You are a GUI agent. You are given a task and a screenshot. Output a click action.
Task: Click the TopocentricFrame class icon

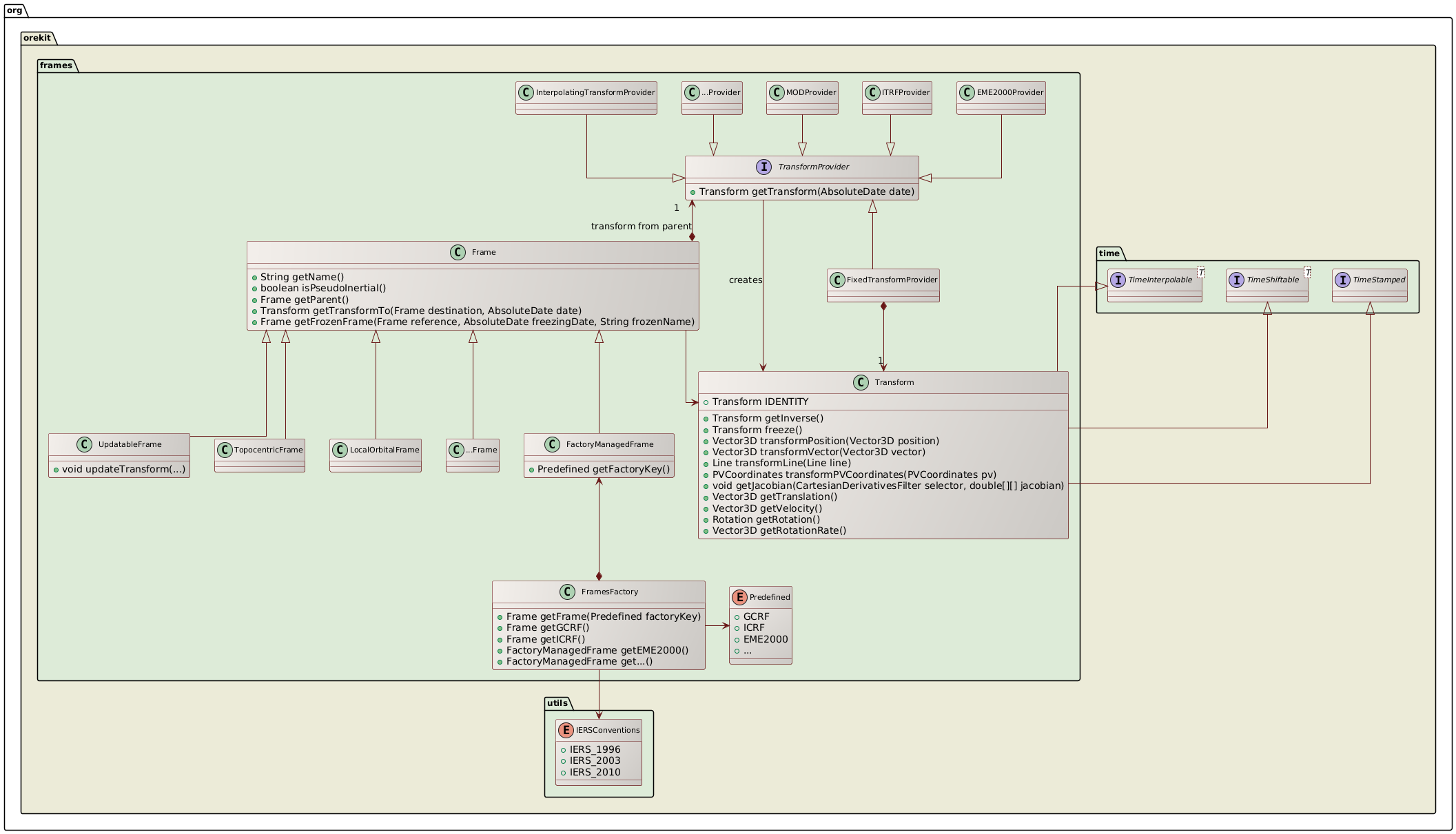coord(226,450)
